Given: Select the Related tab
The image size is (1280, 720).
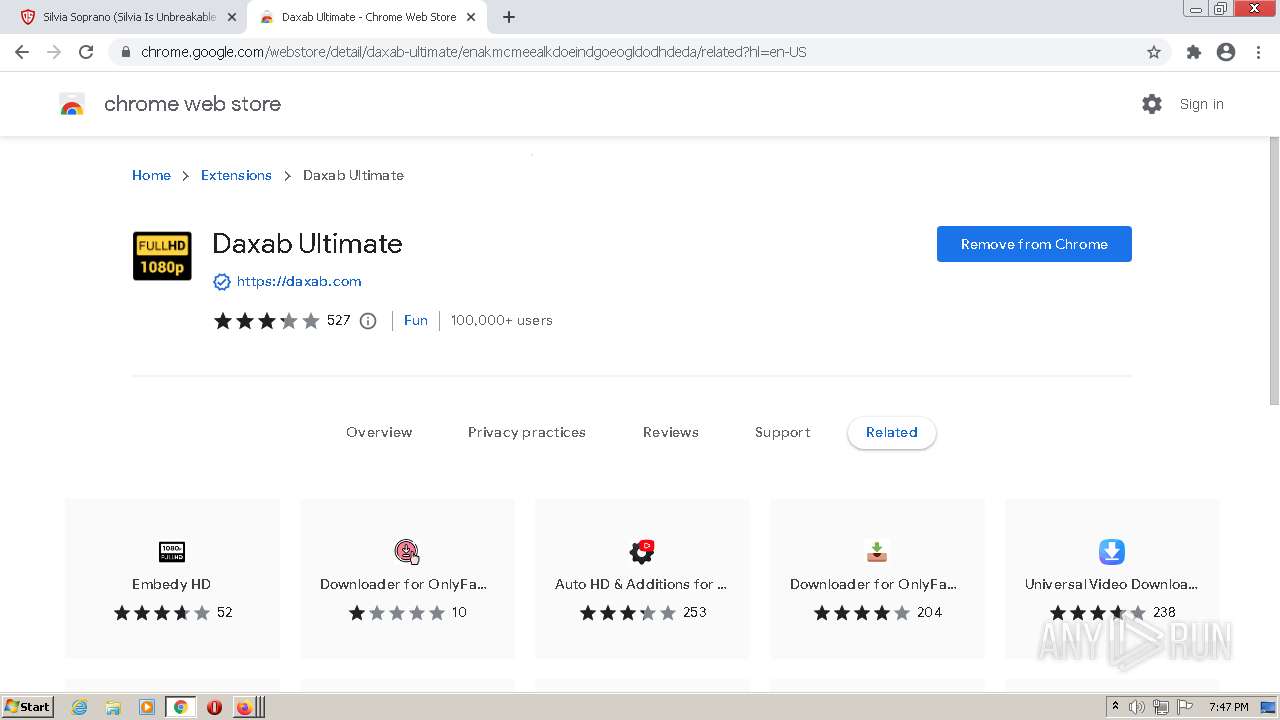Looking at the screenshot, I should [x=892, y=432].
